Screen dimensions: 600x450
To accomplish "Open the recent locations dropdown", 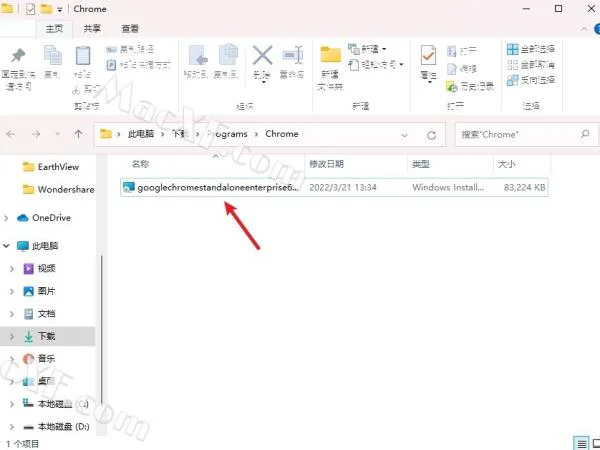I will pos(57,134).
